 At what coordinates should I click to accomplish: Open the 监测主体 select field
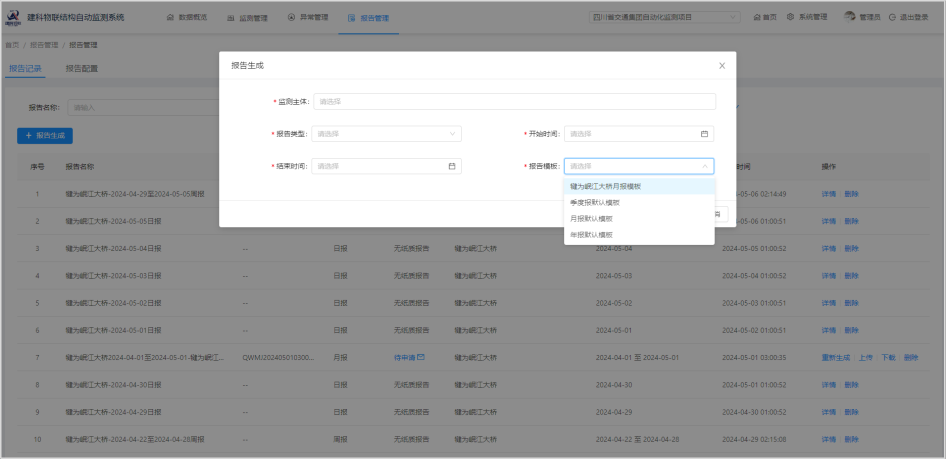pos(515,101)
